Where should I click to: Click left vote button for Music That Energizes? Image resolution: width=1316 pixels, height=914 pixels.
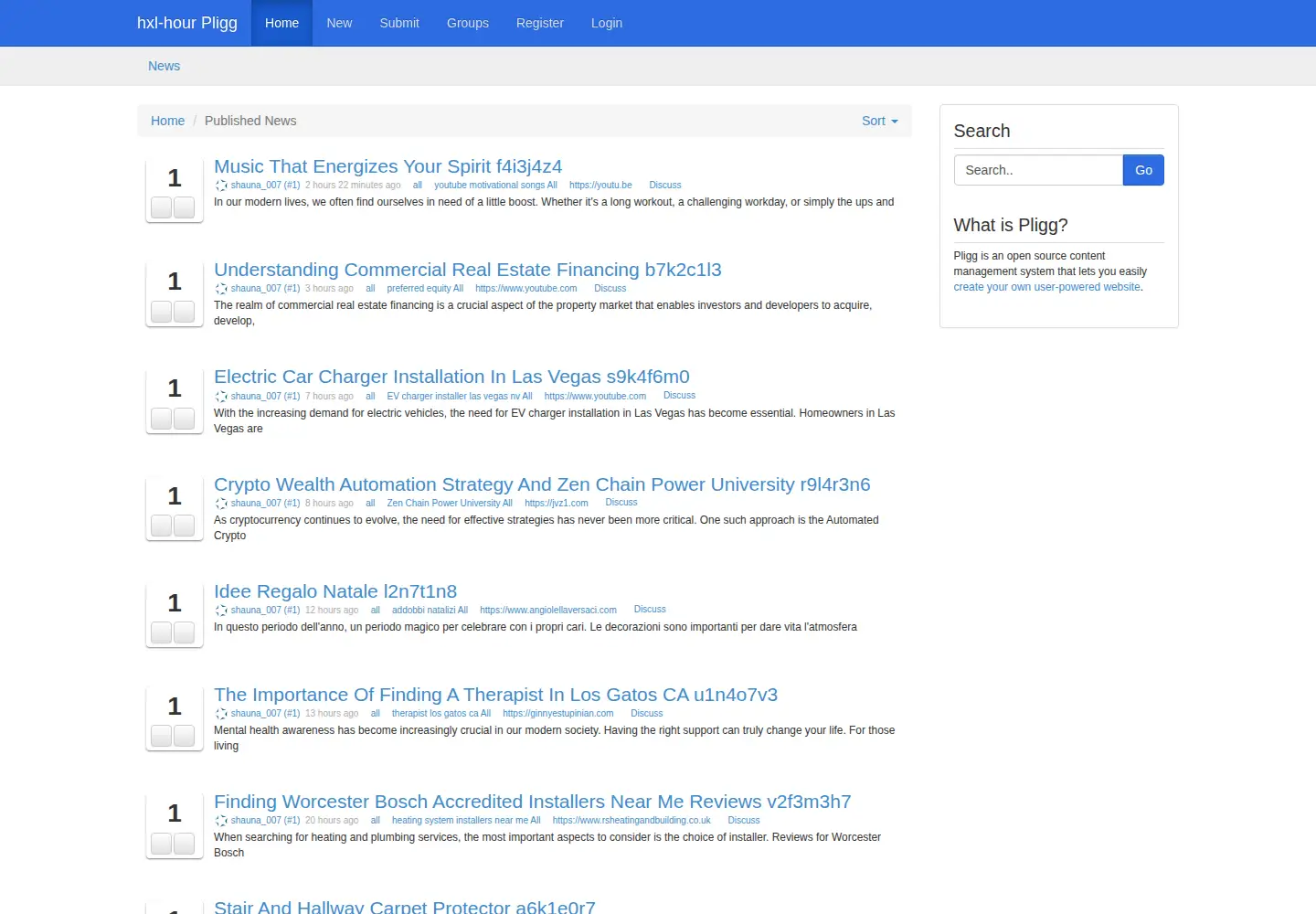coord(162,207)
